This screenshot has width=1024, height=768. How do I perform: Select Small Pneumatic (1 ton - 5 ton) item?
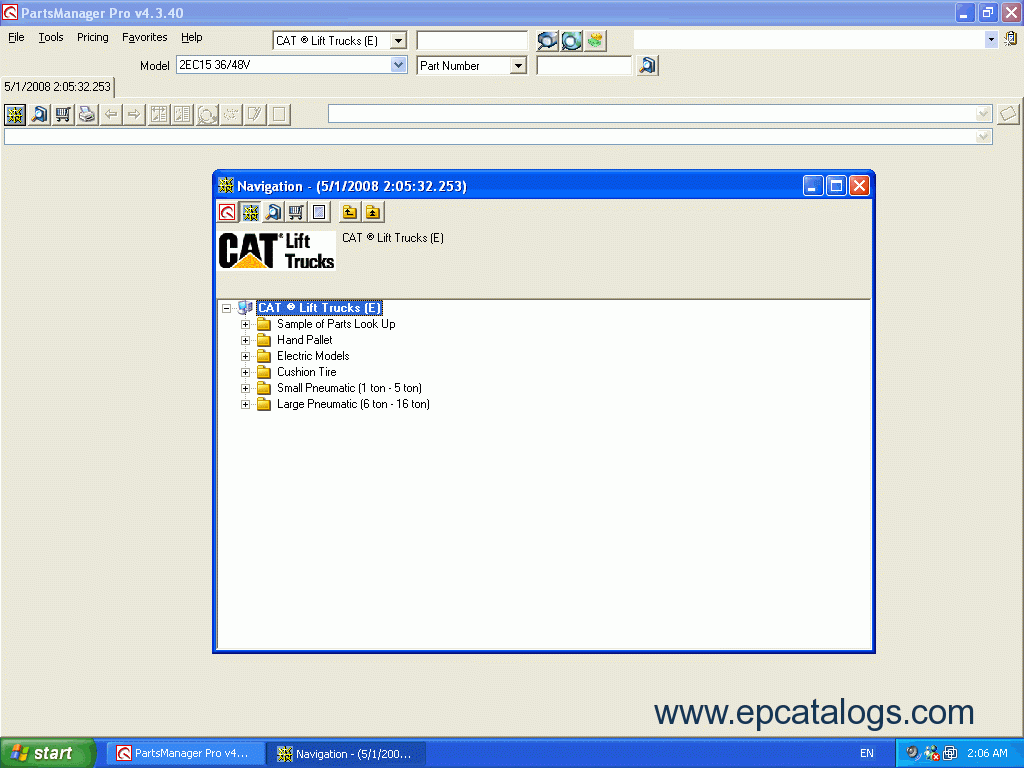[x=349, y=388]
